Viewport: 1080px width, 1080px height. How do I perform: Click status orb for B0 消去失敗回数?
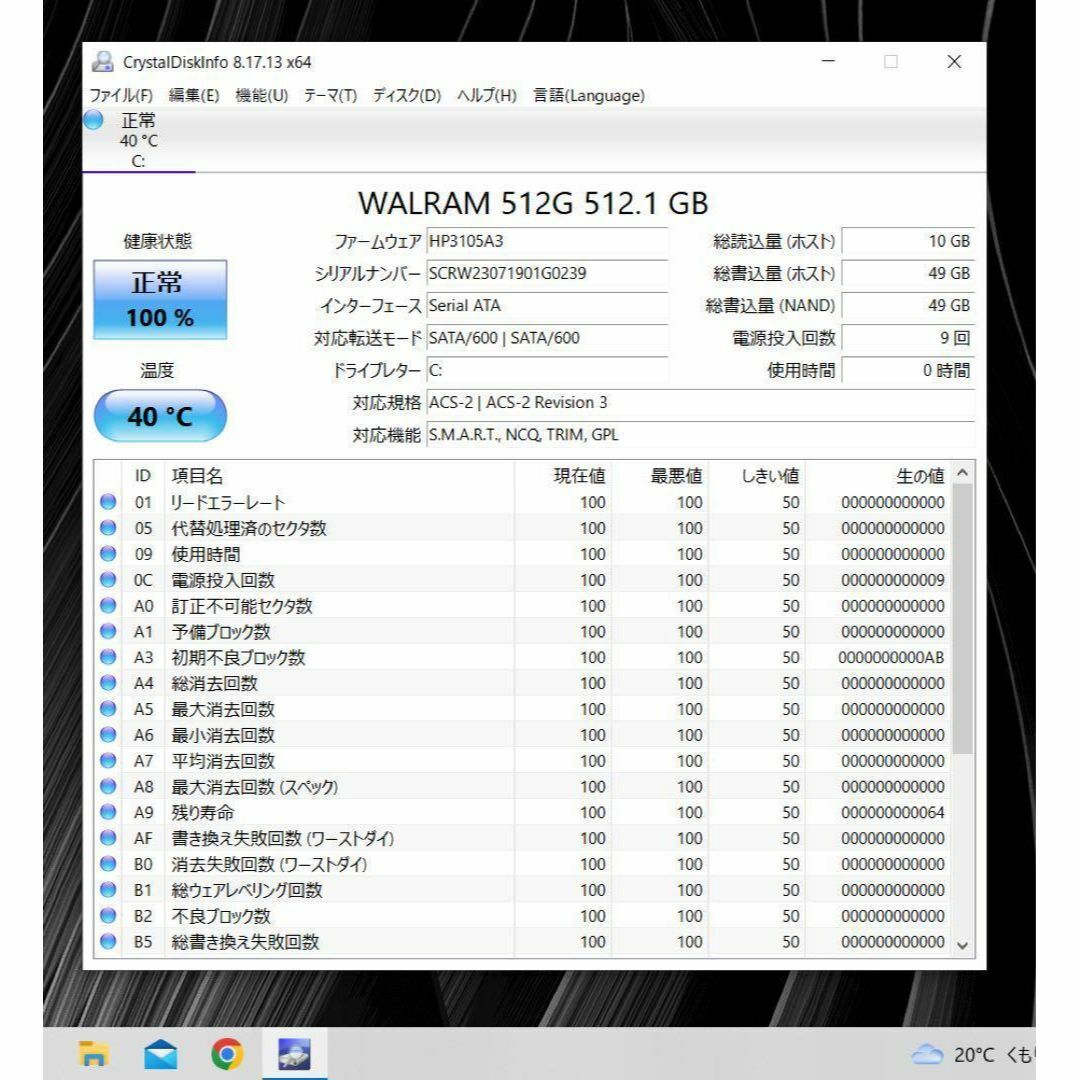point(108,864)
